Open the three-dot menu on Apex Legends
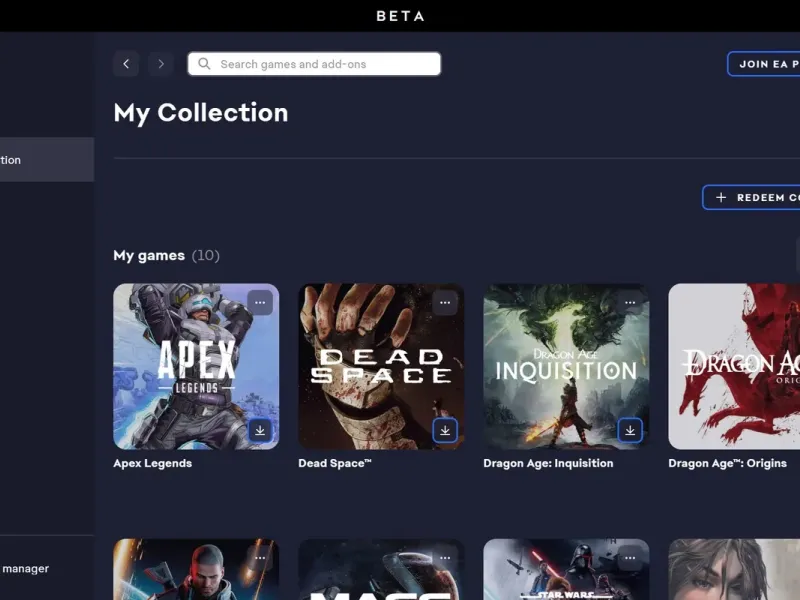Screen dimensions: 800x600 (260, 303)
